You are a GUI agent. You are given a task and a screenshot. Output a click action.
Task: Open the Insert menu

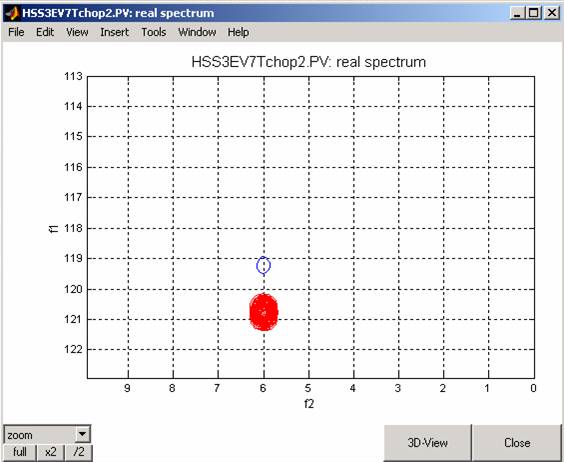click(114, 32)
